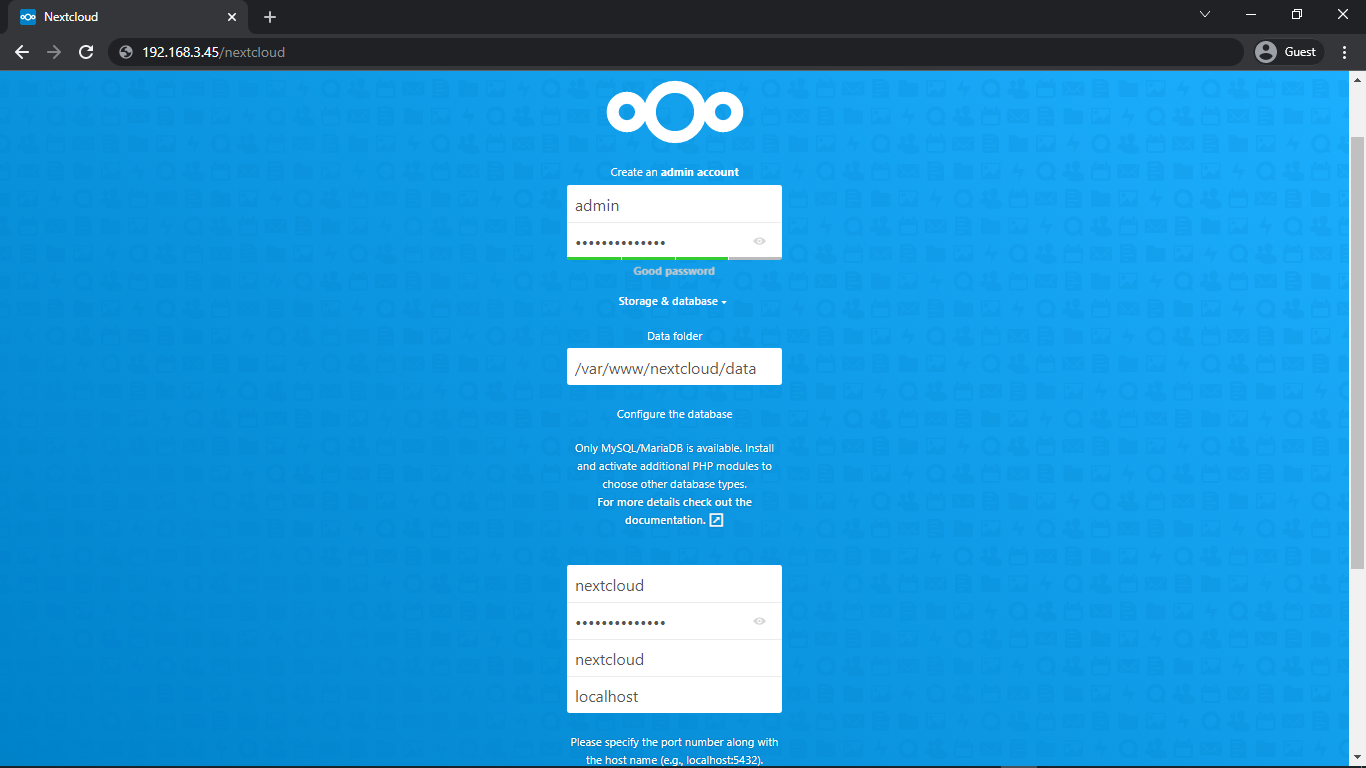Open the Chrome three-dot menu

pyautogui.click(x=1344, y=52)
